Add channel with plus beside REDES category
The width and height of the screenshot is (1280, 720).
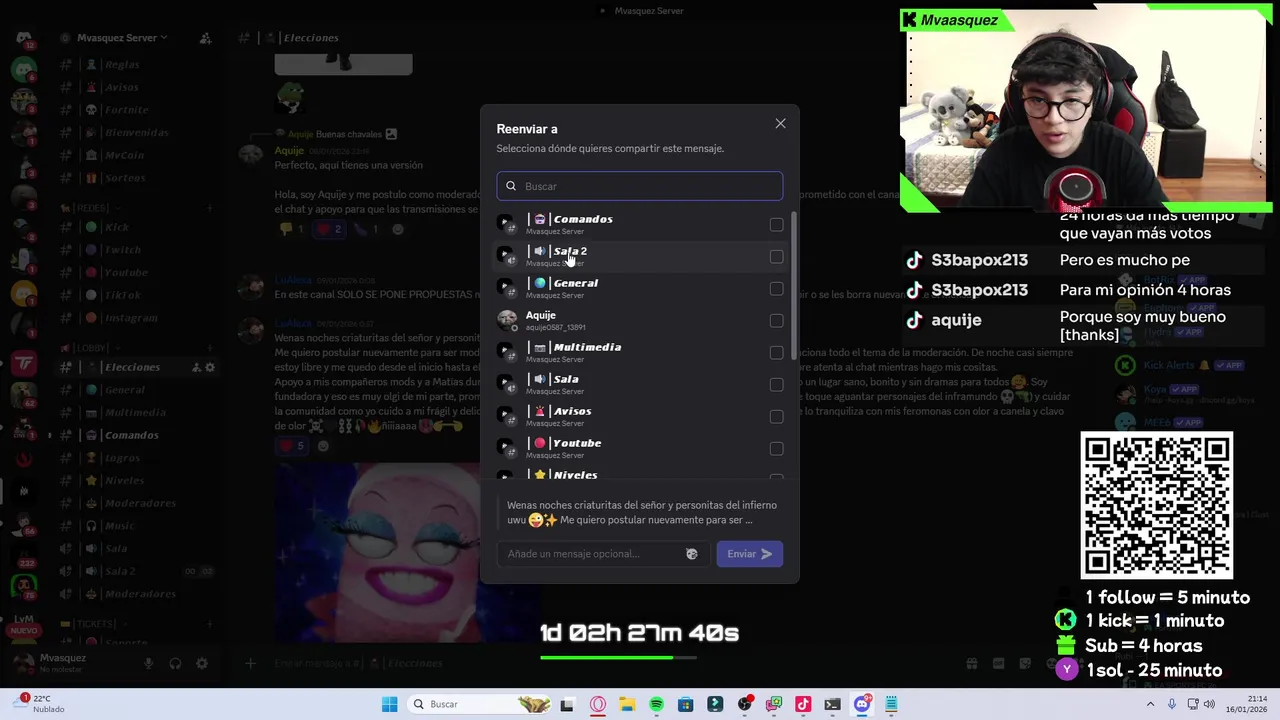(210, 208)
